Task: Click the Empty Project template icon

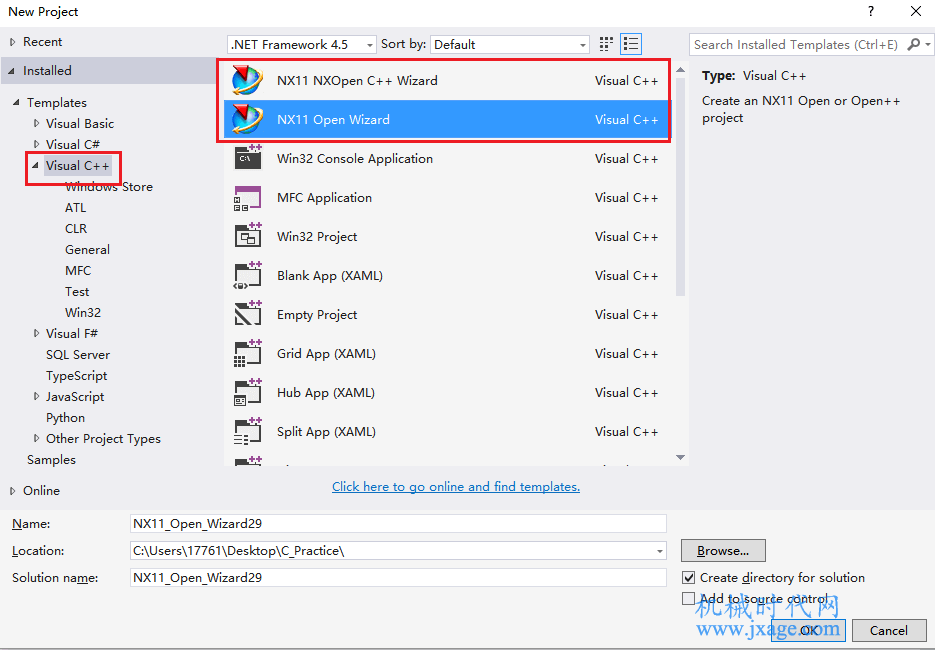Action: coord(248,314)
